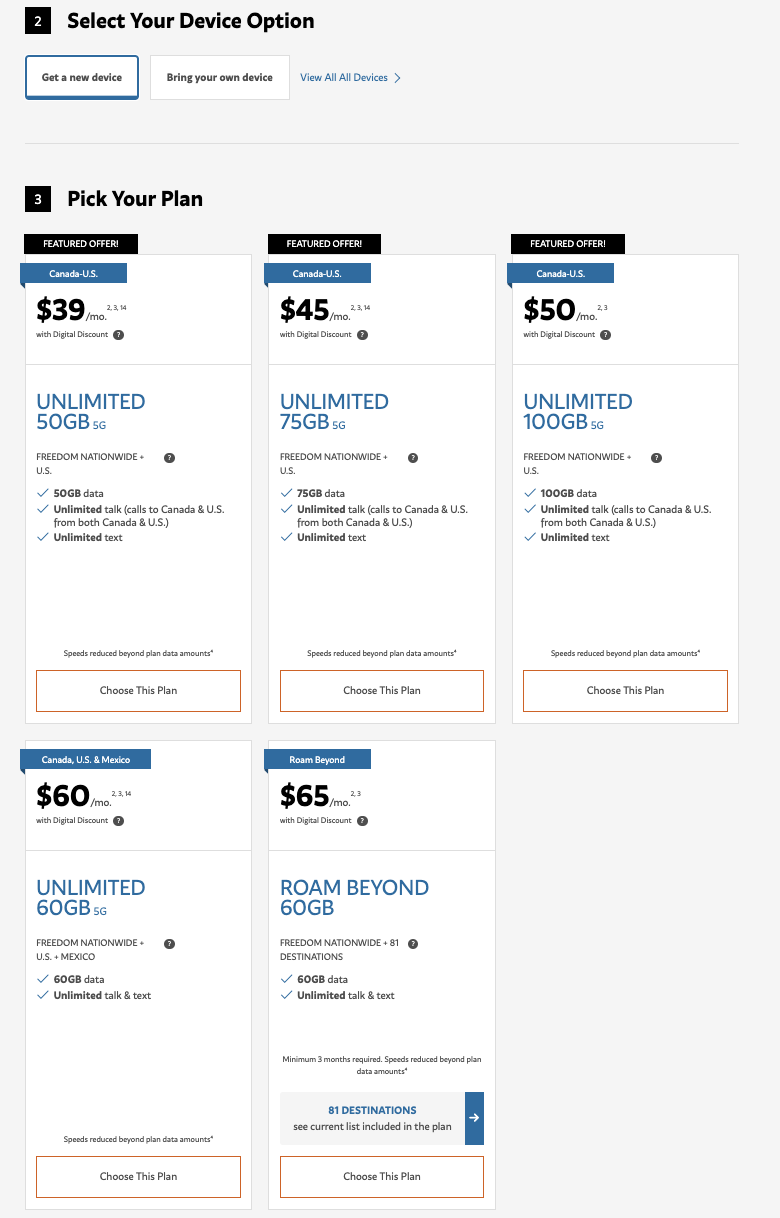Click help icon beside $45 Digital Discount
This screenshot has width=780, height=1218.
362,335
